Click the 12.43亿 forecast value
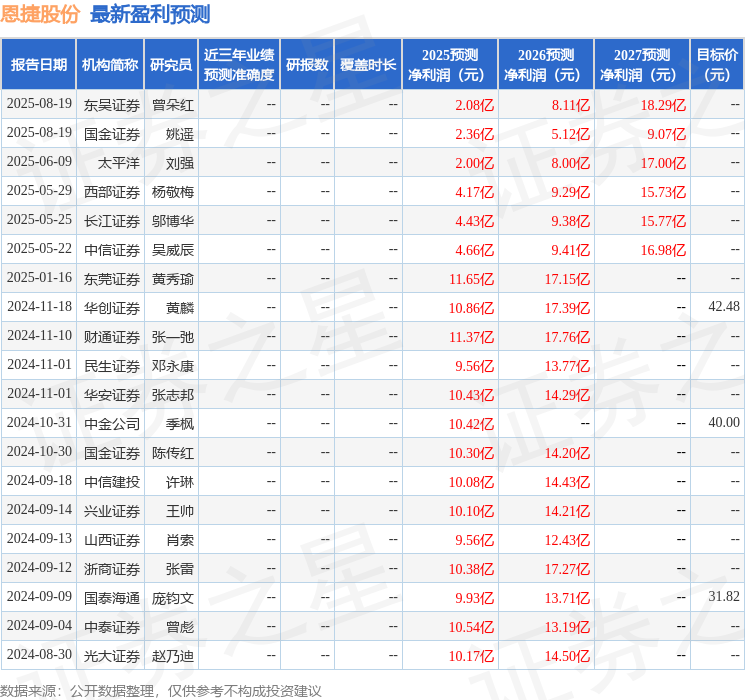Image resolution: width=745 pixels, height=700 pixels. pos(567,540)
